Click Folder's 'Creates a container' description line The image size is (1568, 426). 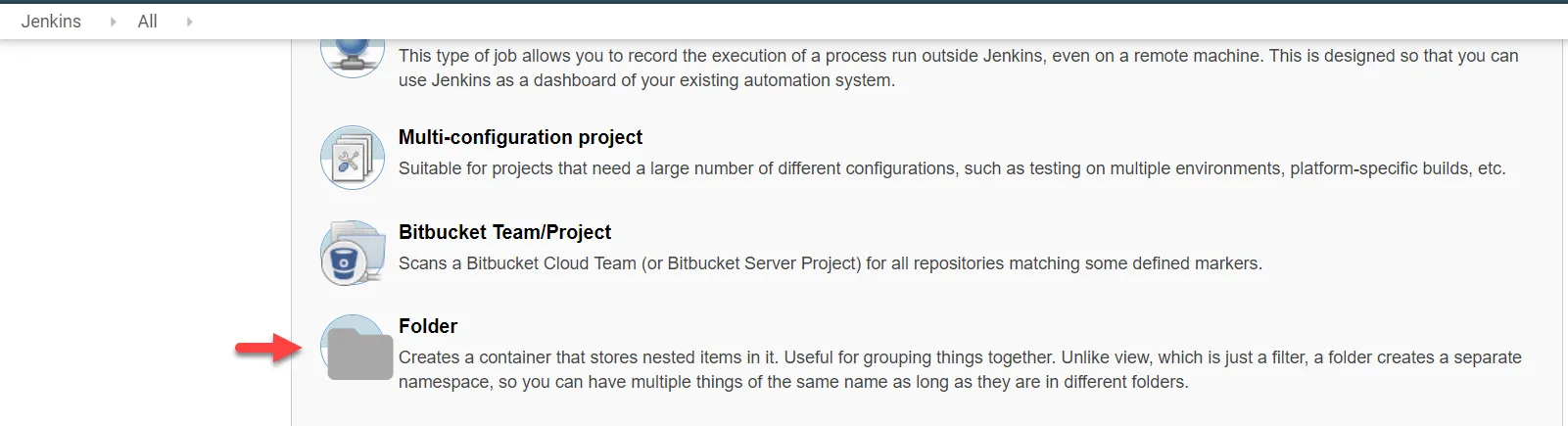click(959, 357)
